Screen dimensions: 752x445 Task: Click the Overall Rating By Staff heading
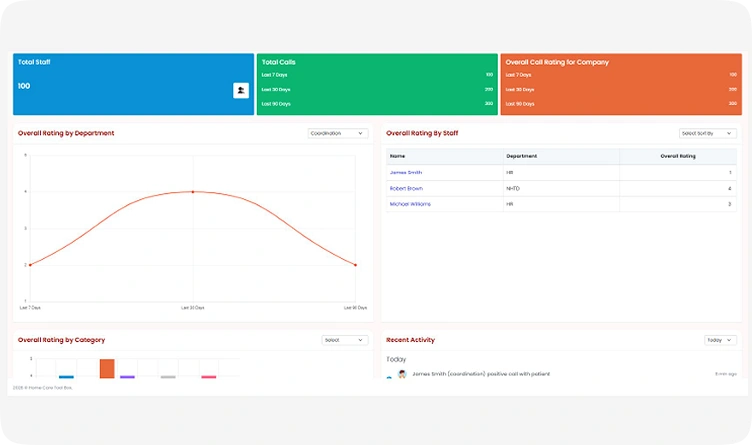pyautogui.click(x=422, y=133)
